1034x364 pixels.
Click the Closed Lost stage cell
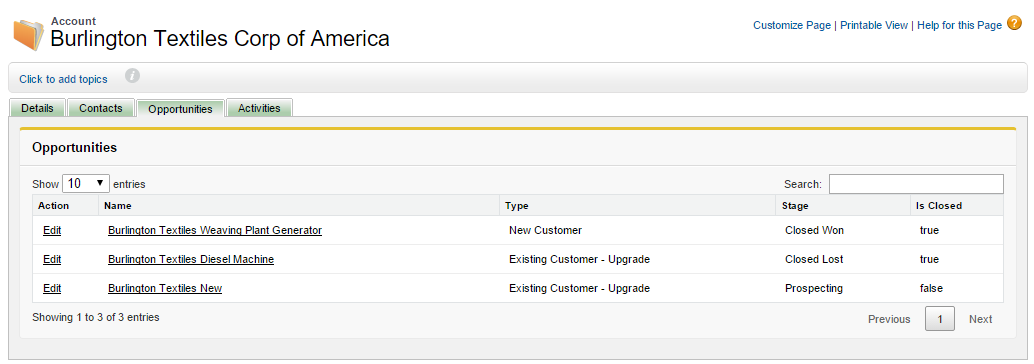pos(814,259)
